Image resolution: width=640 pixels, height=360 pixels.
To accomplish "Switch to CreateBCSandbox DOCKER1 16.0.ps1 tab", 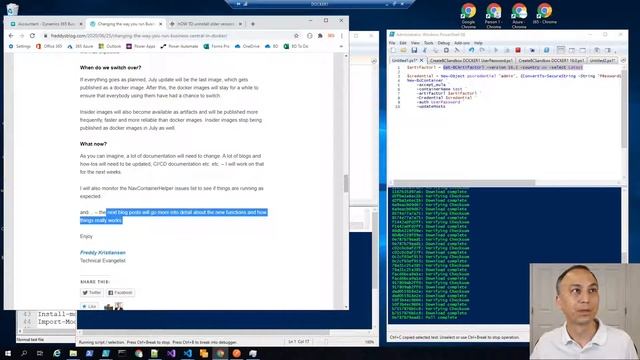I will click(551, 60).
